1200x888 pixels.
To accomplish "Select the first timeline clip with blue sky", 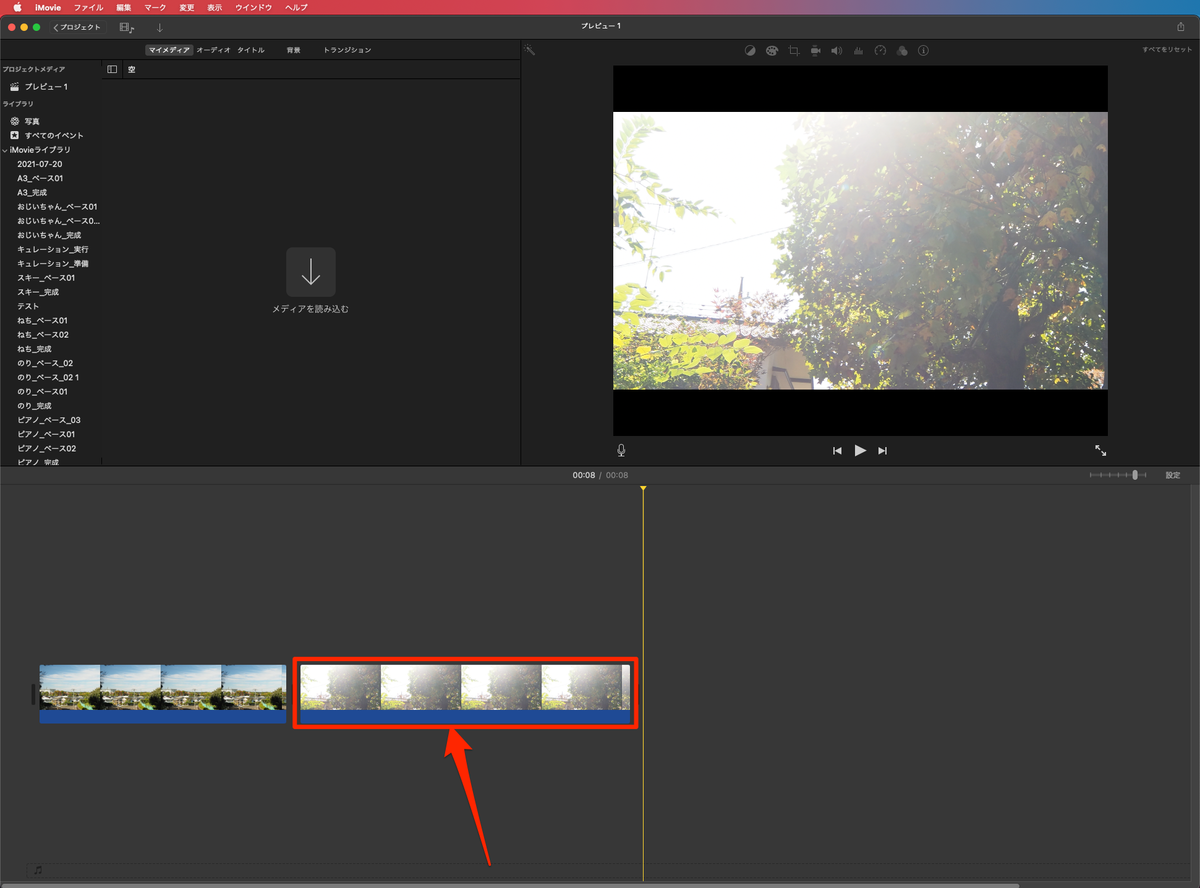I will [163, 694].
